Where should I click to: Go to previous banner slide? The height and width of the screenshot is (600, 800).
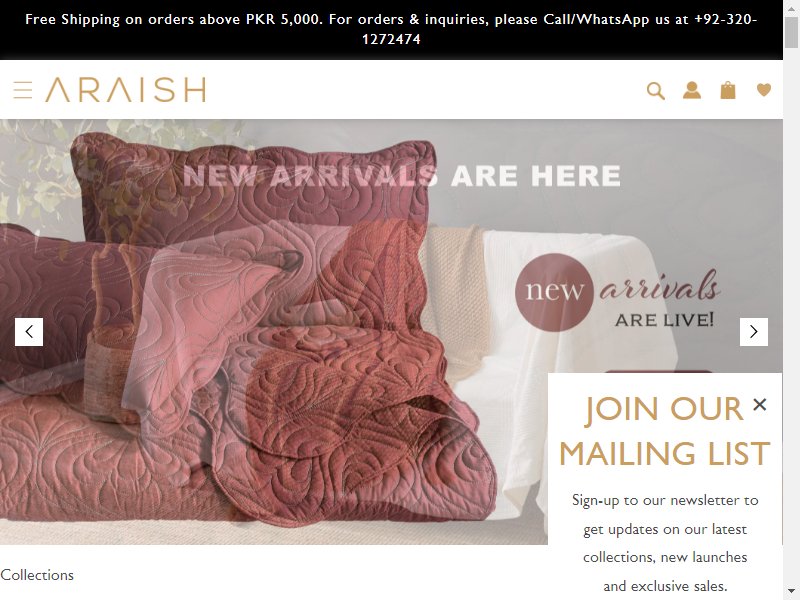coord(29,332)
